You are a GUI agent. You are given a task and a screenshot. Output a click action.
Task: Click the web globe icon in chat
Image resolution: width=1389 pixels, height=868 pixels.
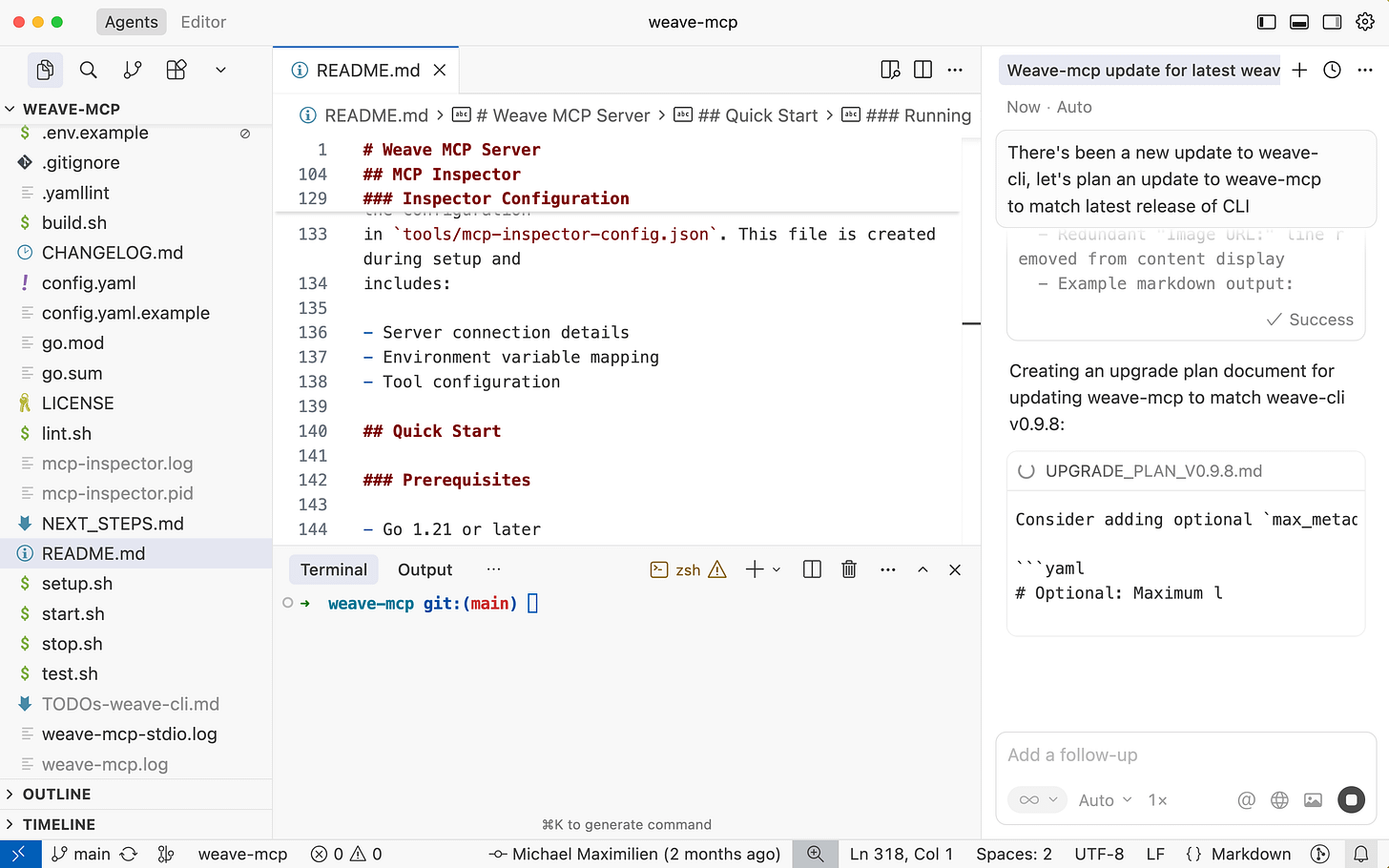(1280, 800)
